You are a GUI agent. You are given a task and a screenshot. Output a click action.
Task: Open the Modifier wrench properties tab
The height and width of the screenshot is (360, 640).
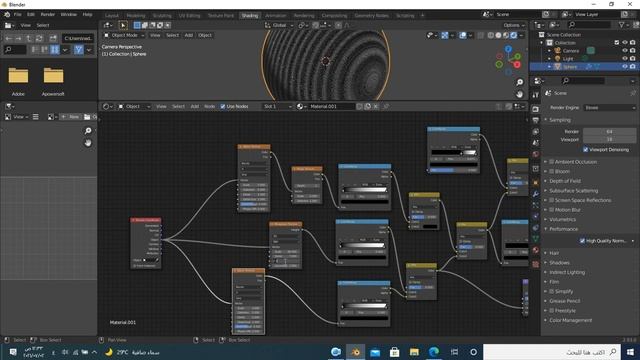(536, 194)
